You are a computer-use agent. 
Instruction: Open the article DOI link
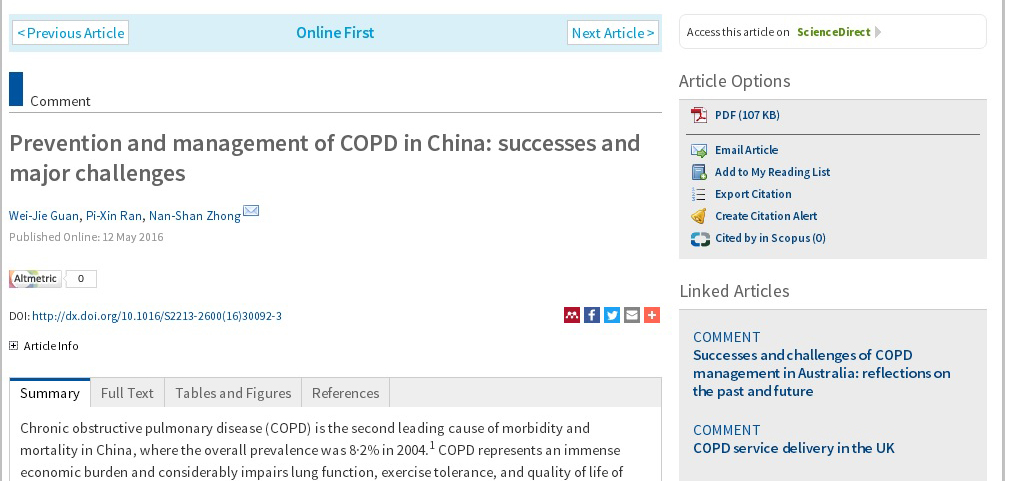pyautogui.click(x=157, y=316)
